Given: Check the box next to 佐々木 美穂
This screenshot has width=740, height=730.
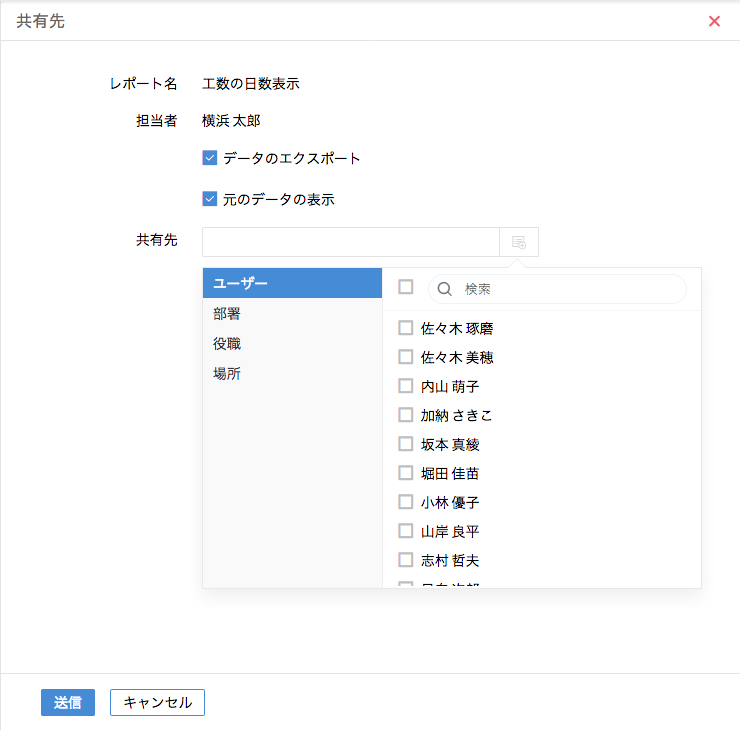Looking at the screenshot, I should click(406, 356).
